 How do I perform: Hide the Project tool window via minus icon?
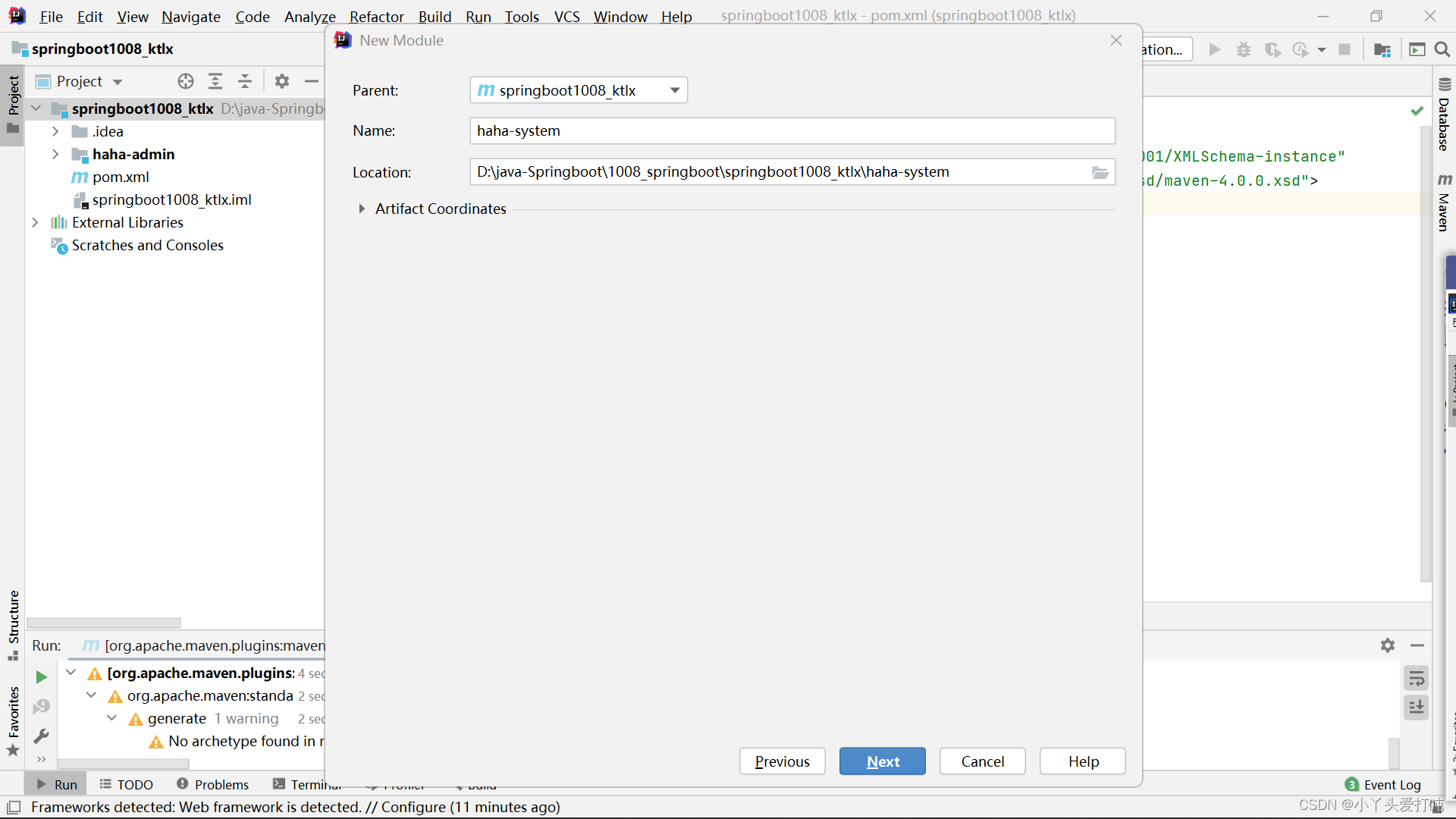(x=311, y=81)
